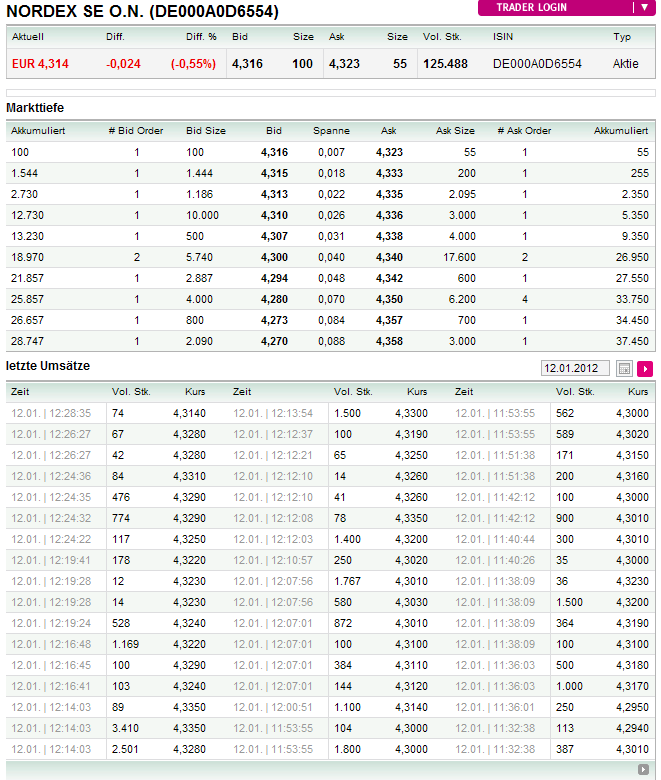Open the calendar date picker icon
Image resolution: width=661 pixels, height=780 pixels.
point(625,369)
